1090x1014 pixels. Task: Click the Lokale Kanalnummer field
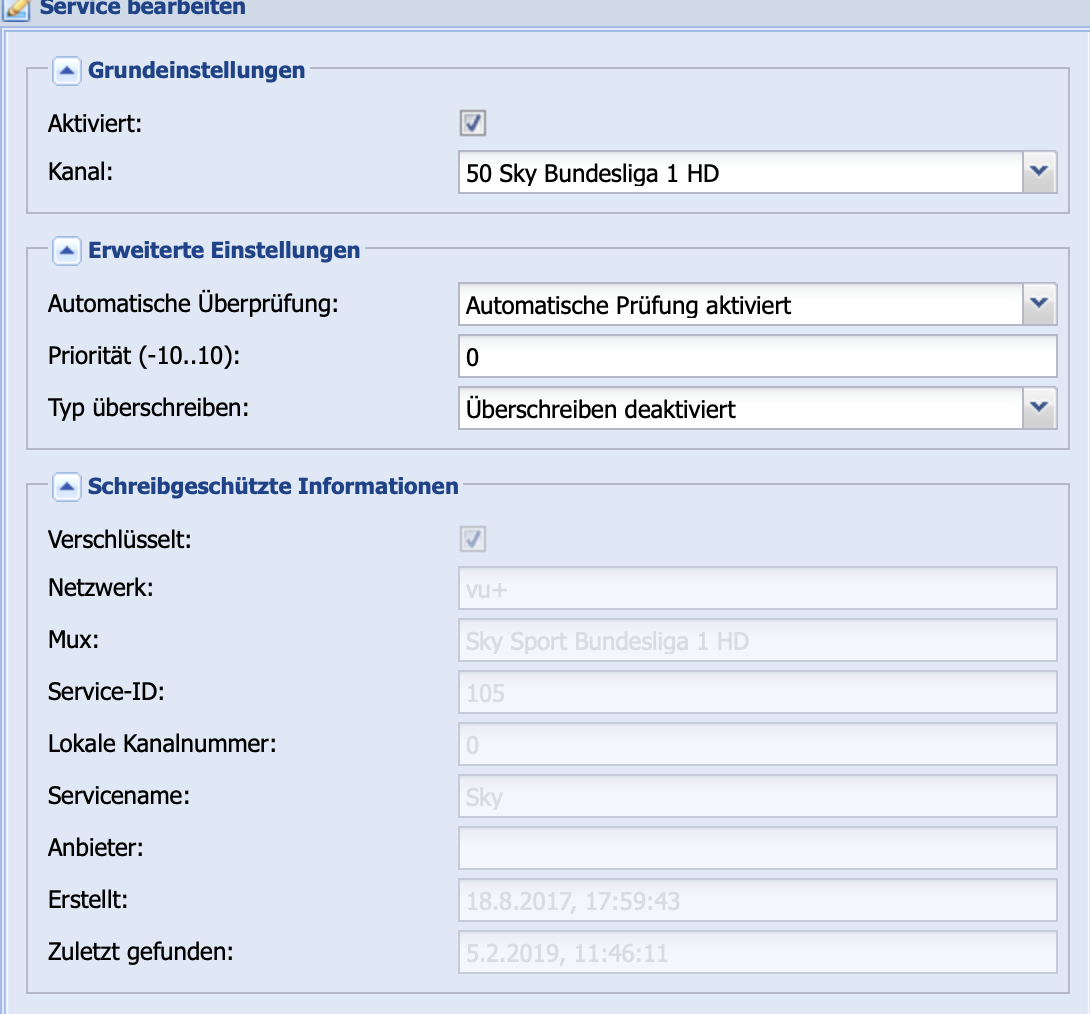(758, 744)
